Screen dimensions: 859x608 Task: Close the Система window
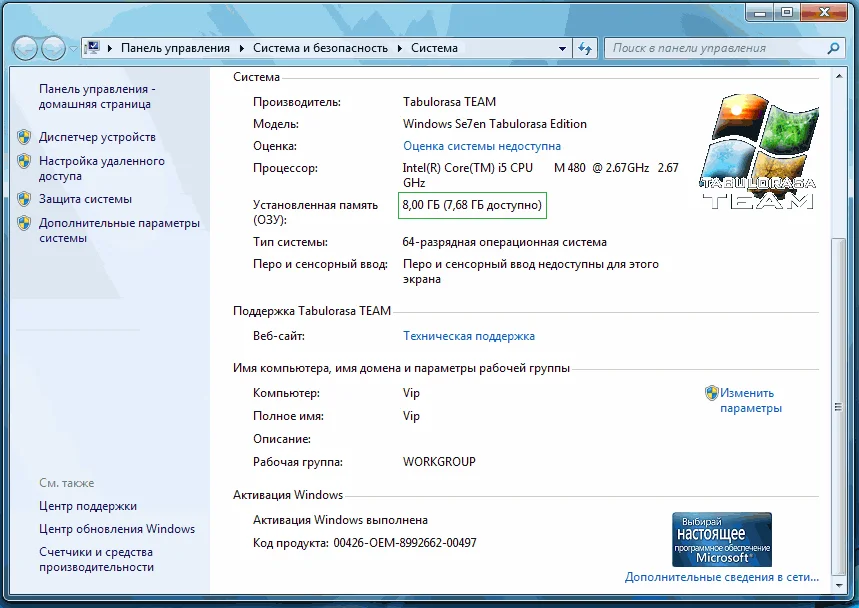click(824, 12)
